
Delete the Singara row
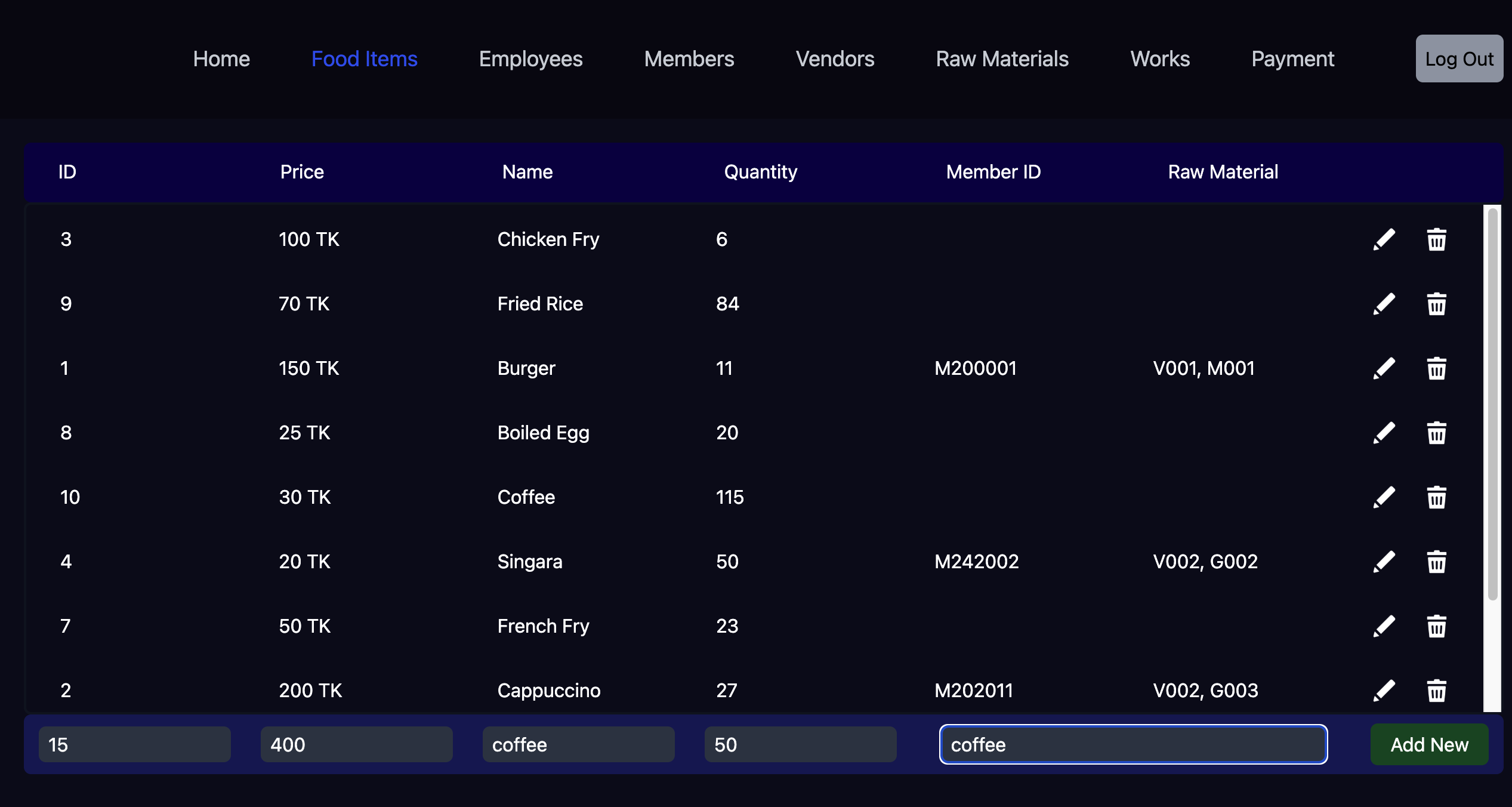tap(1436, 562)
